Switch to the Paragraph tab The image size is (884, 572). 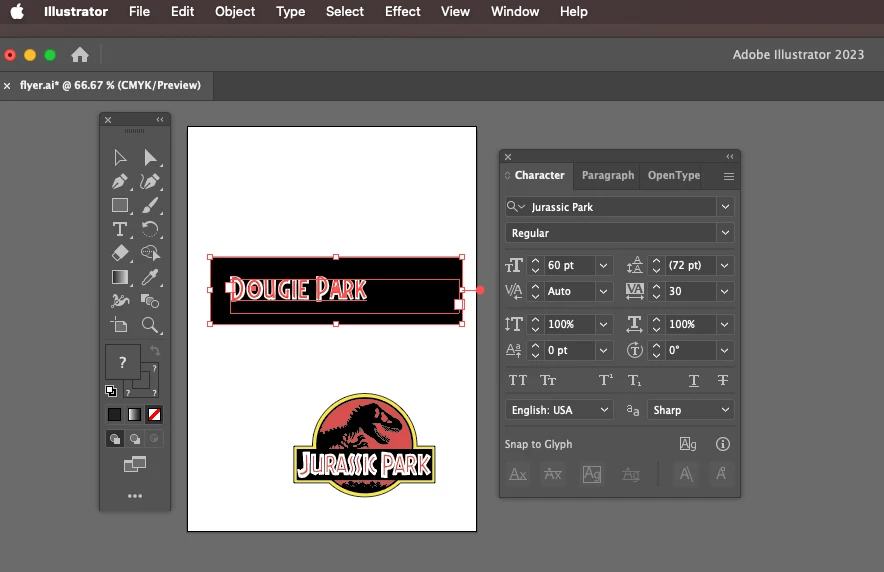click(608, 175)
